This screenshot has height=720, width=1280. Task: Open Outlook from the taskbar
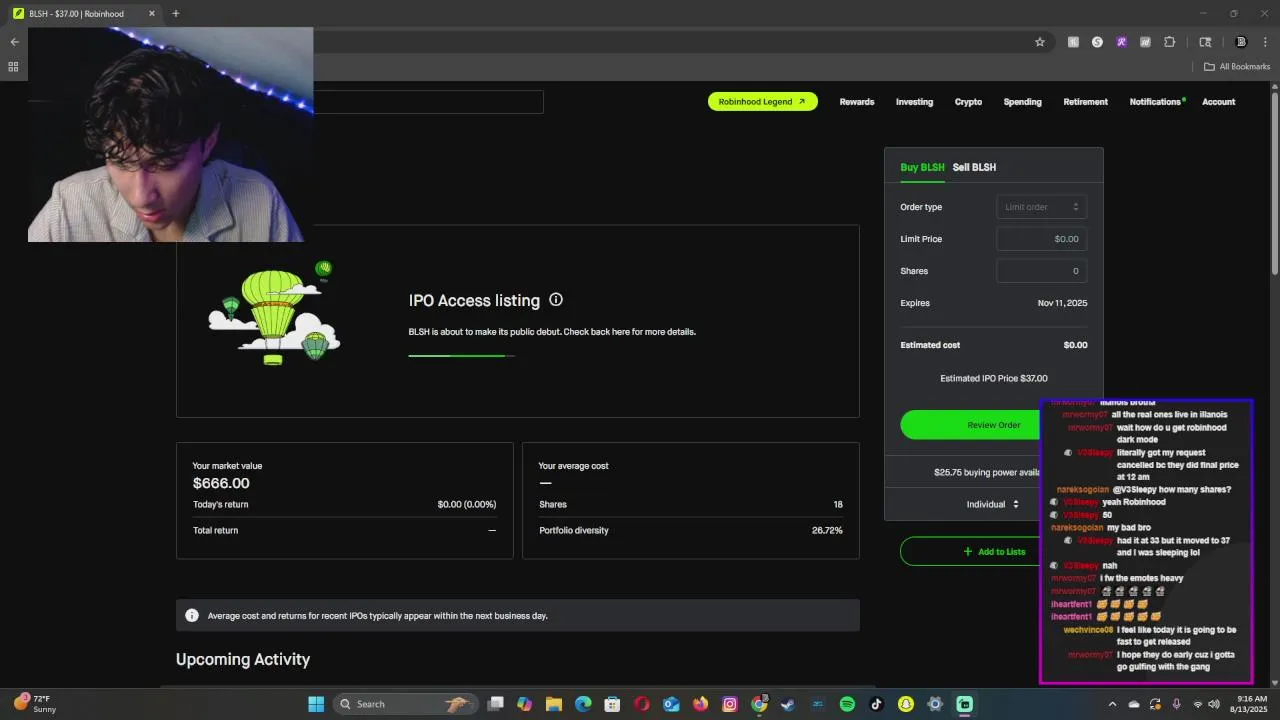pos(671,704)
